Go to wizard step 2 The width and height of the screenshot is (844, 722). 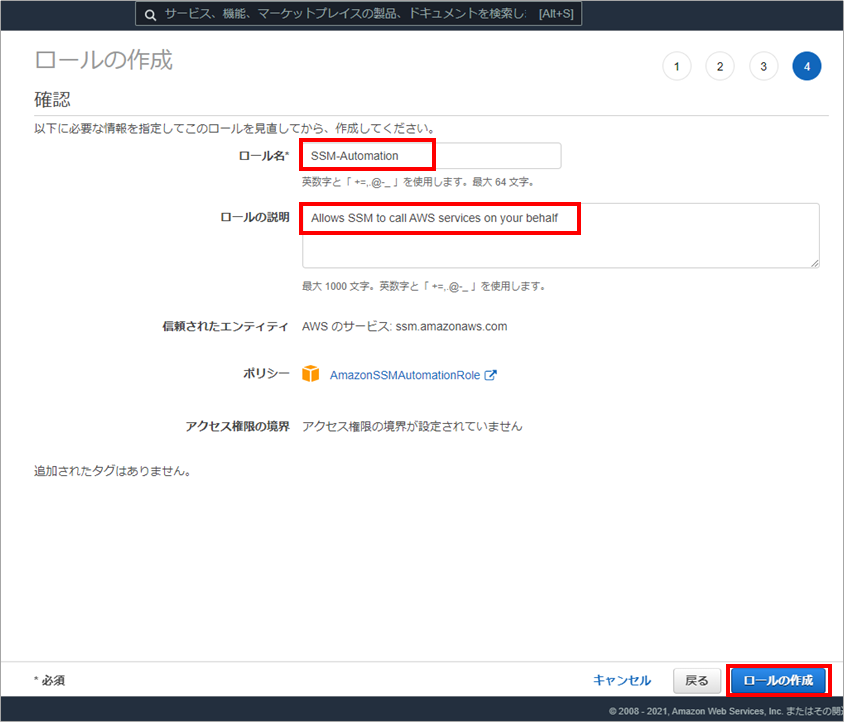coord(720,66)
